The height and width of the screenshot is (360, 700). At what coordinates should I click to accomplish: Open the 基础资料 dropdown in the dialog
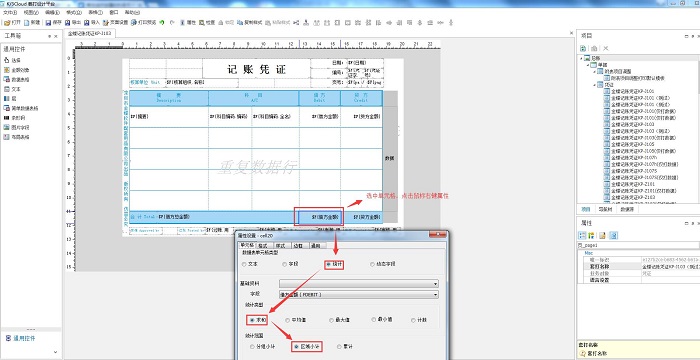click(358, 284)
